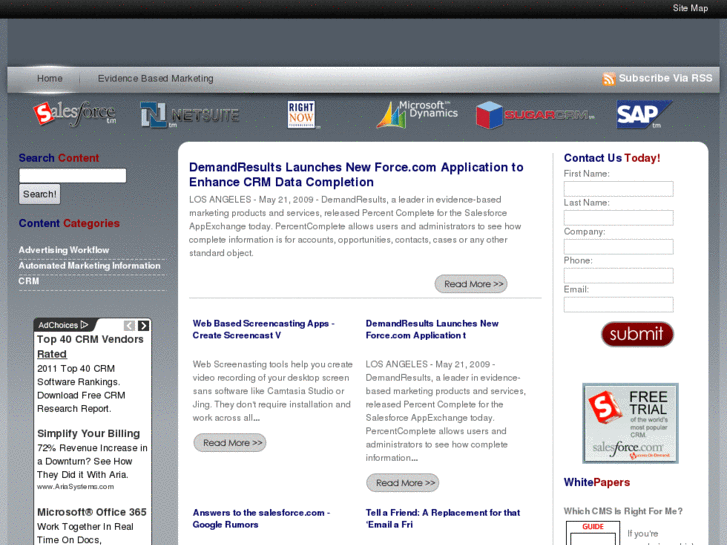
Task: Click the Company input field
Action: click(619, 247)
